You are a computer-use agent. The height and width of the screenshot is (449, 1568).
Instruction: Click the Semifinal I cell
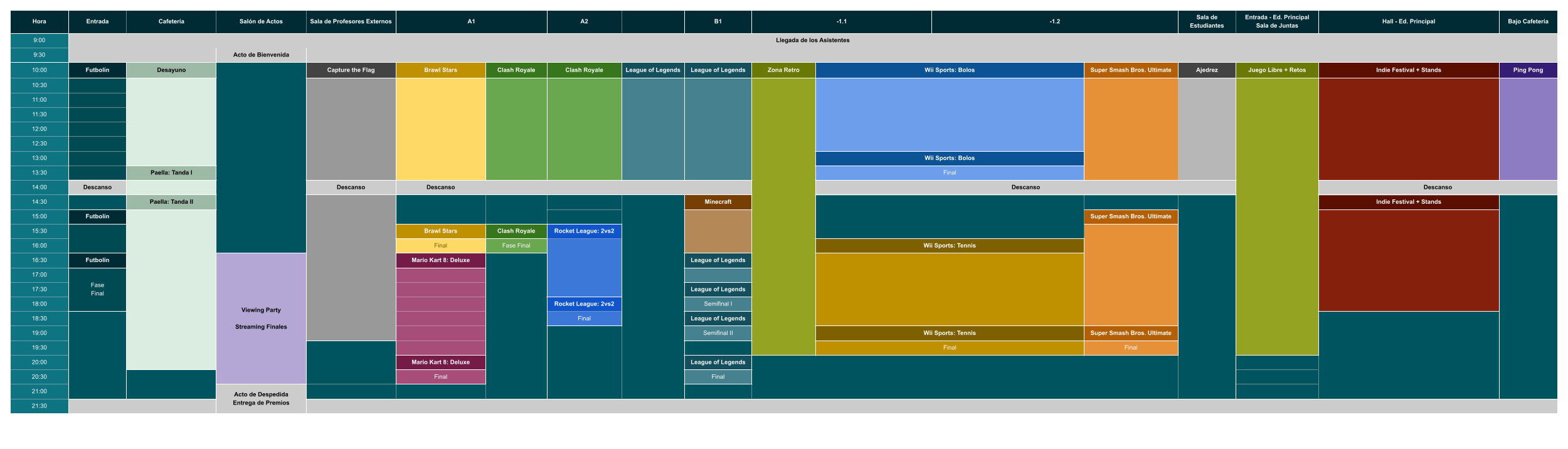pos(718,304)
